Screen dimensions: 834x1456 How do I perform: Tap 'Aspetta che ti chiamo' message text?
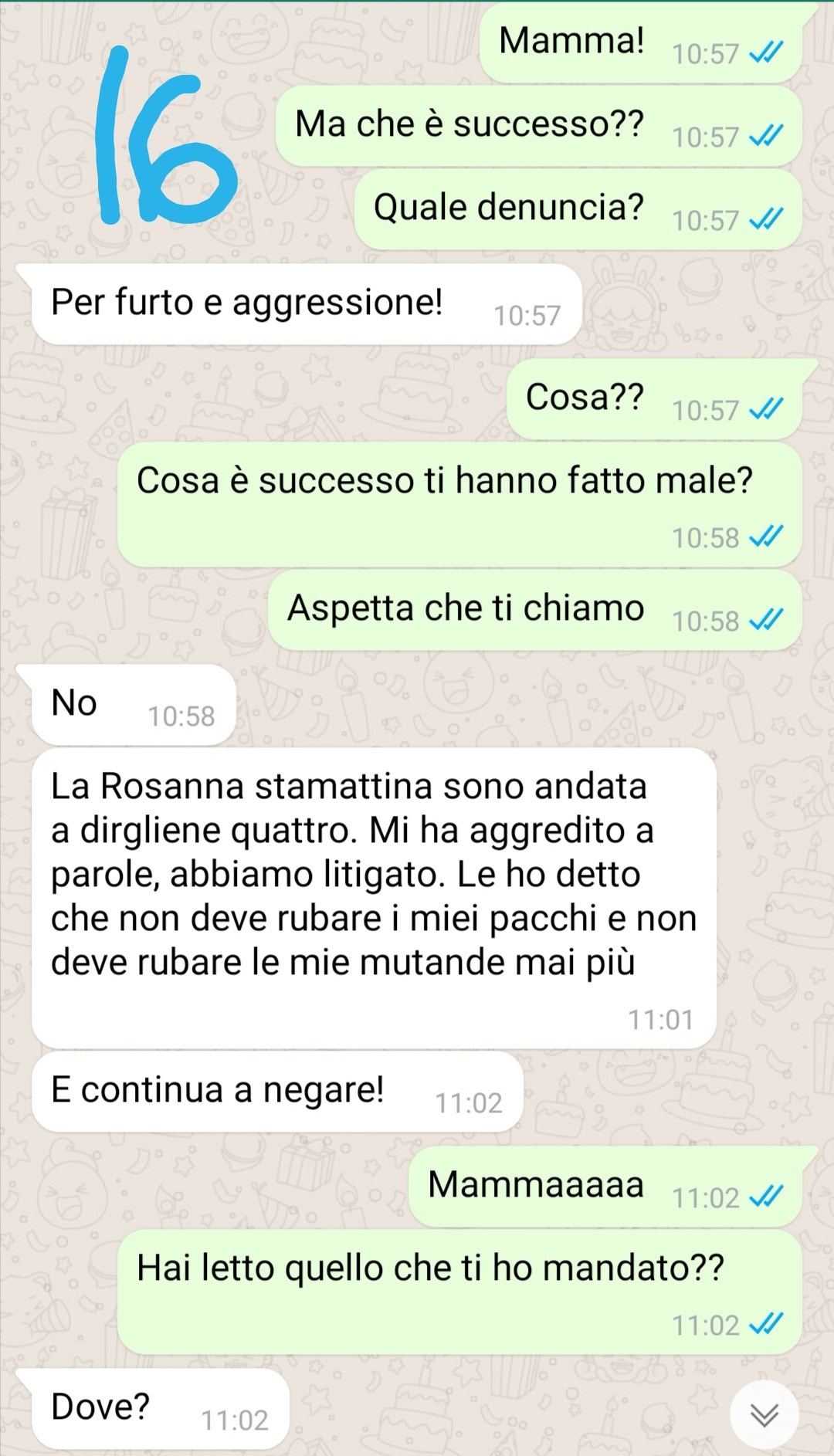(x=466, y=608)
